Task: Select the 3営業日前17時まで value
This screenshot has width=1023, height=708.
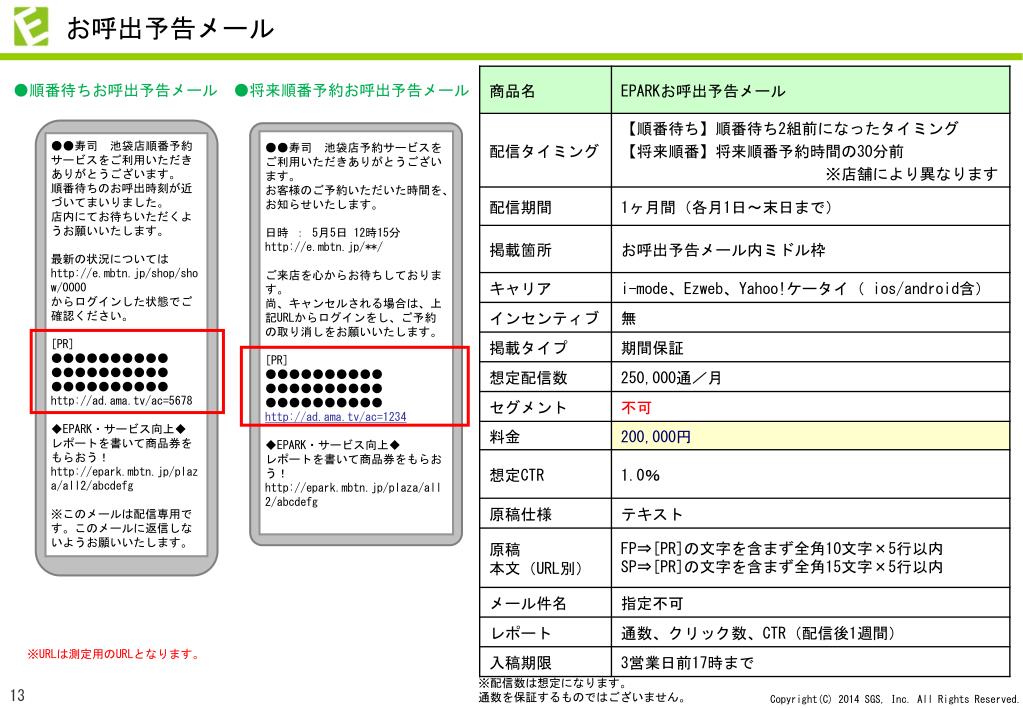Action: tap(687, 663)
